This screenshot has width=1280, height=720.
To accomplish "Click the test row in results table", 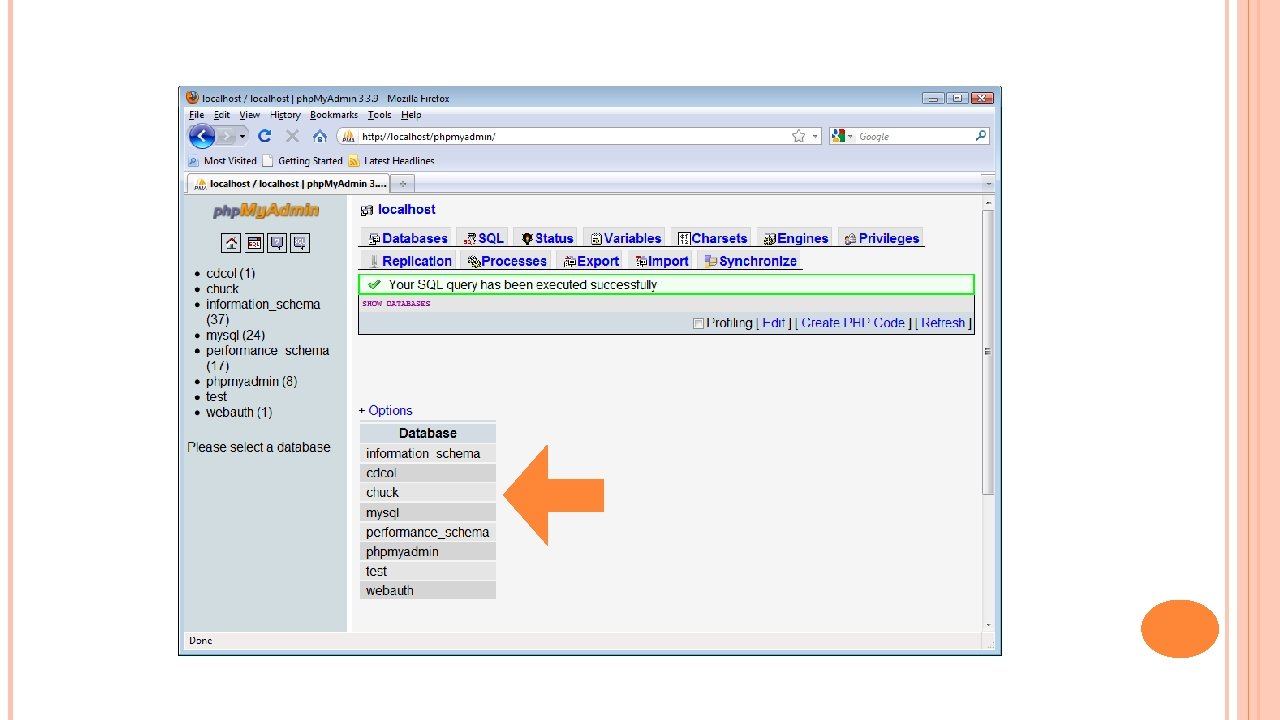I will pyautogui.click(x=428, y=571).
